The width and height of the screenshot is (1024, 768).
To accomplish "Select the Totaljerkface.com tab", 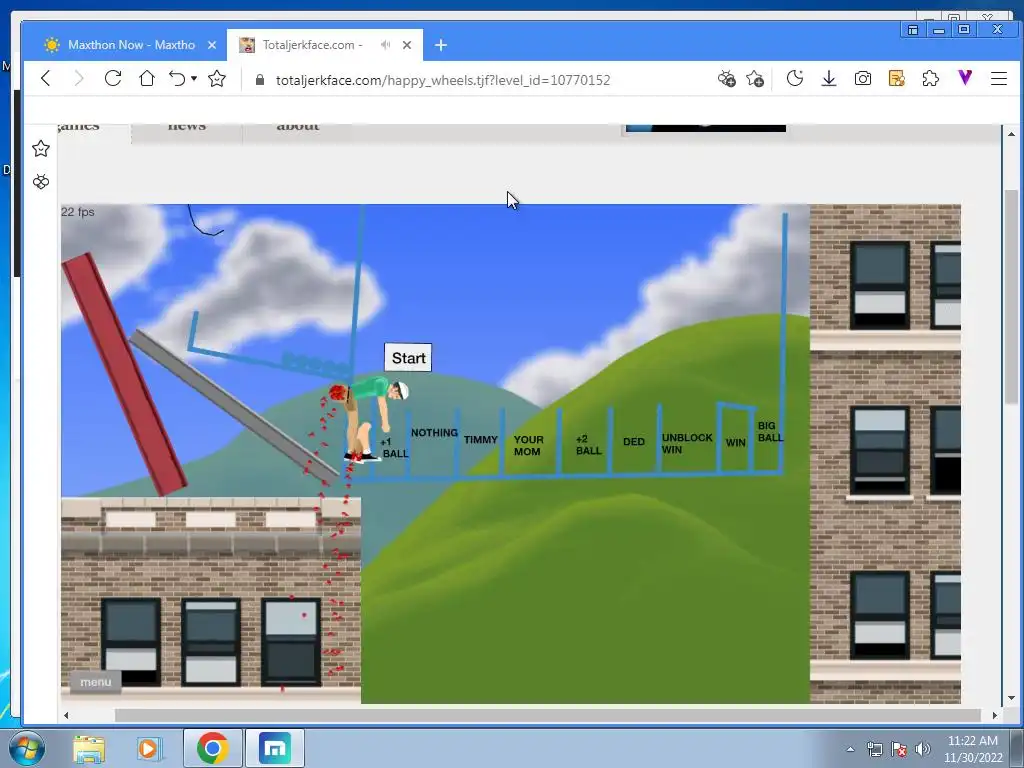I will coord(325,45).
